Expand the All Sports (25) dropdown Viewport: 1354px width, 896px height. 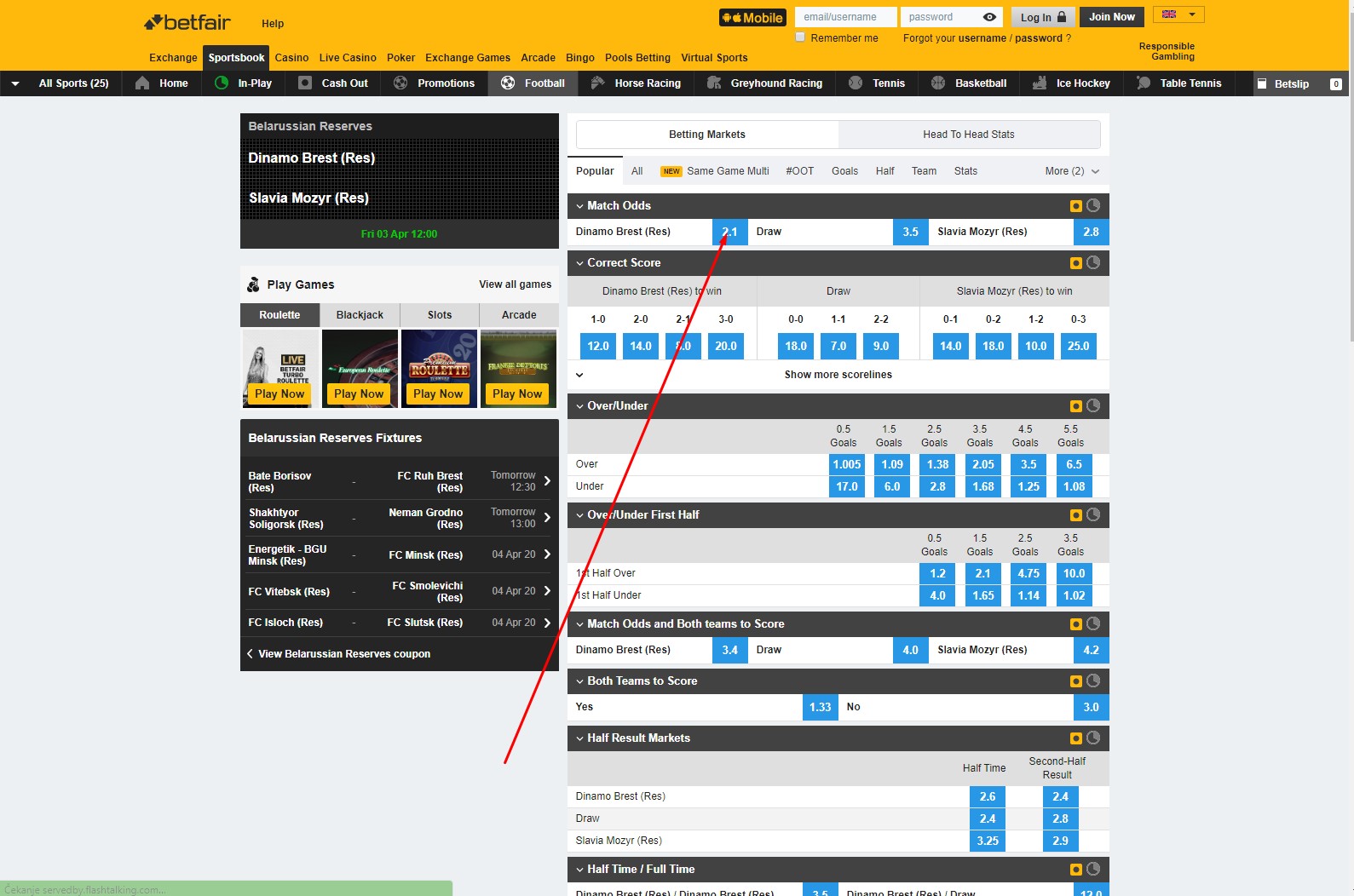(15, 83)
